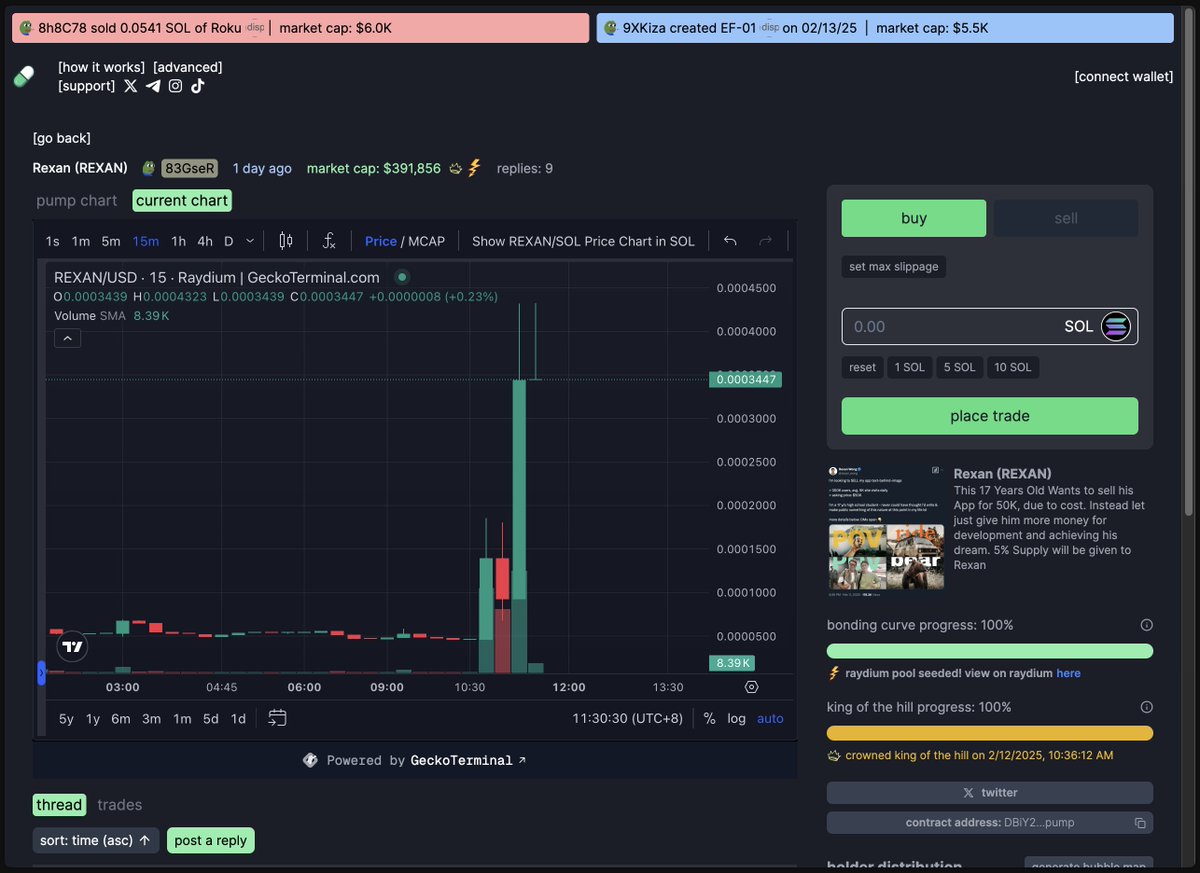This screenshot has width=1200, height=873.
Task: Change sort order: time (asc)
Action: click(x=95, y=840)
